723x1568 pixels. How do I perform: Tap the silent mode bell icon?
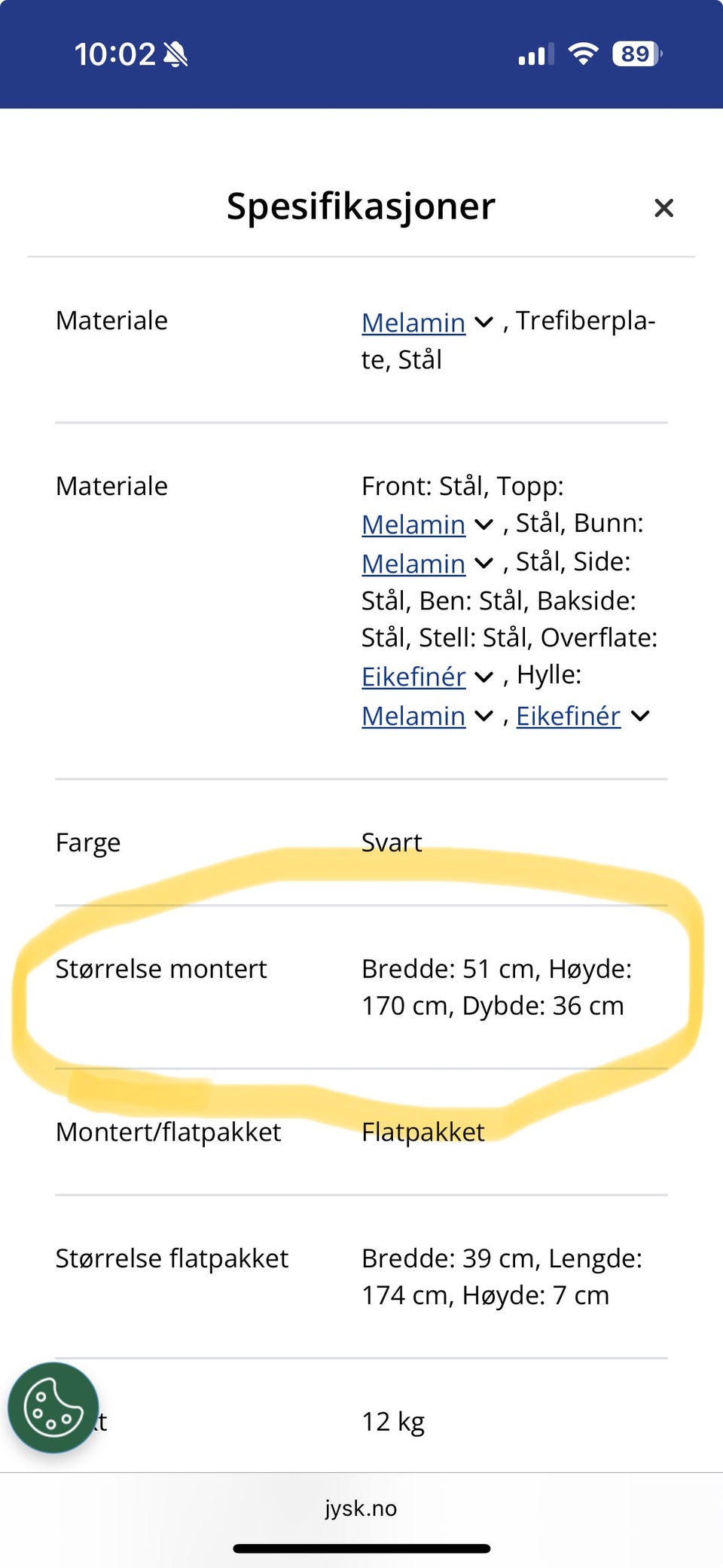tap(175, 54)
